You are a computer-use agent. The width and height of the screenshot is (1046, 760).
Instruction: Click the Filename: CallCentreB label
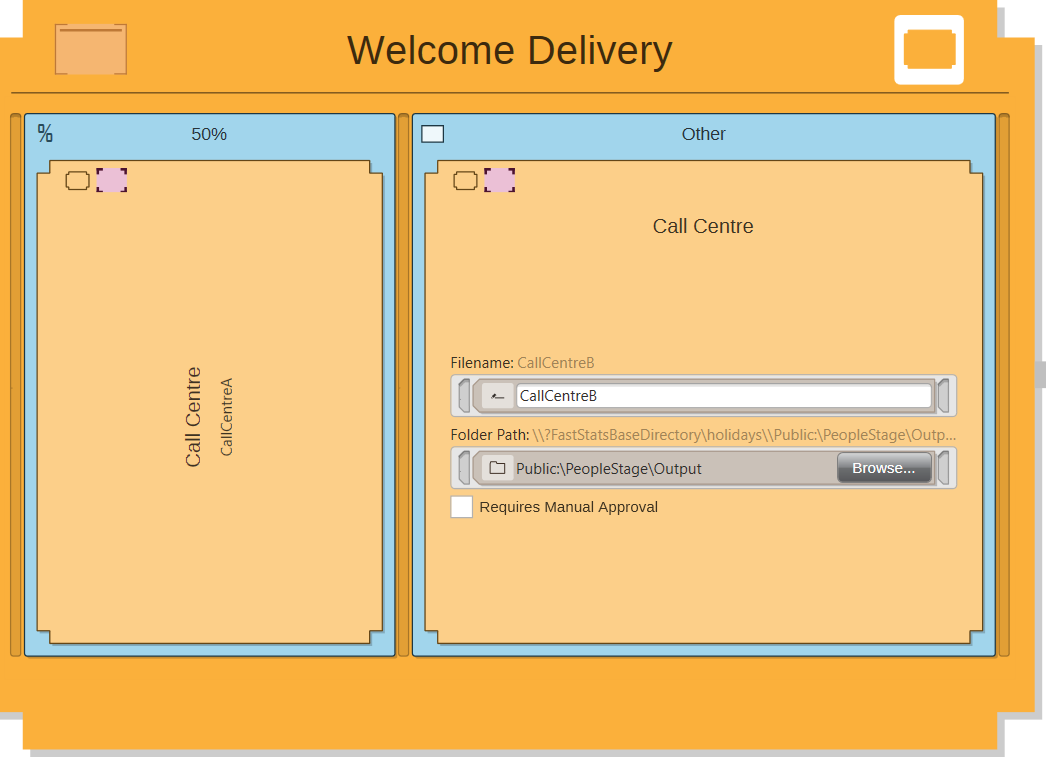(522, 363)
